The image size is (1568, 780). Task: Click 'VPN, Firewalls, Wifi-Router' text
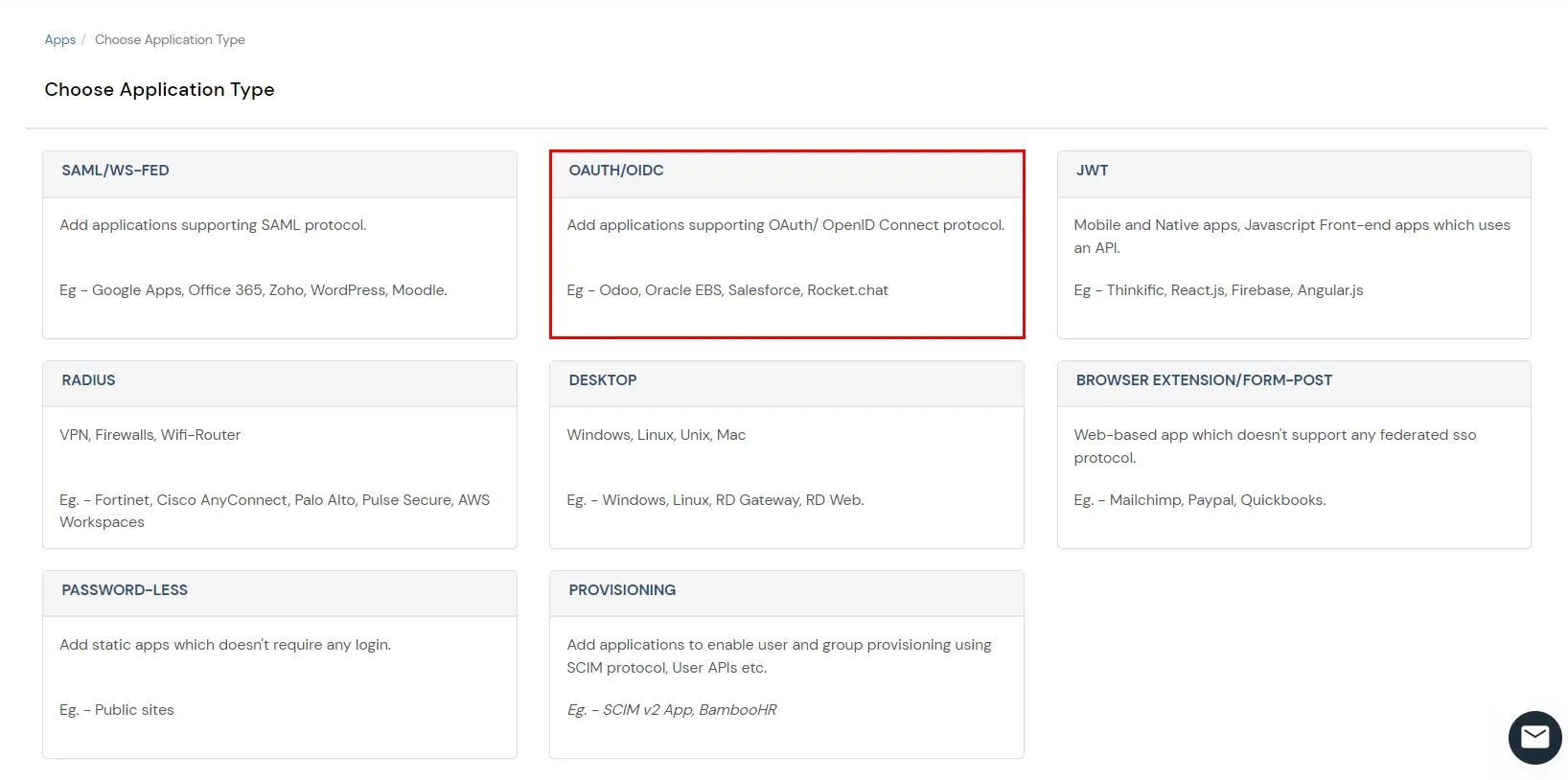[x=150, y=435]
